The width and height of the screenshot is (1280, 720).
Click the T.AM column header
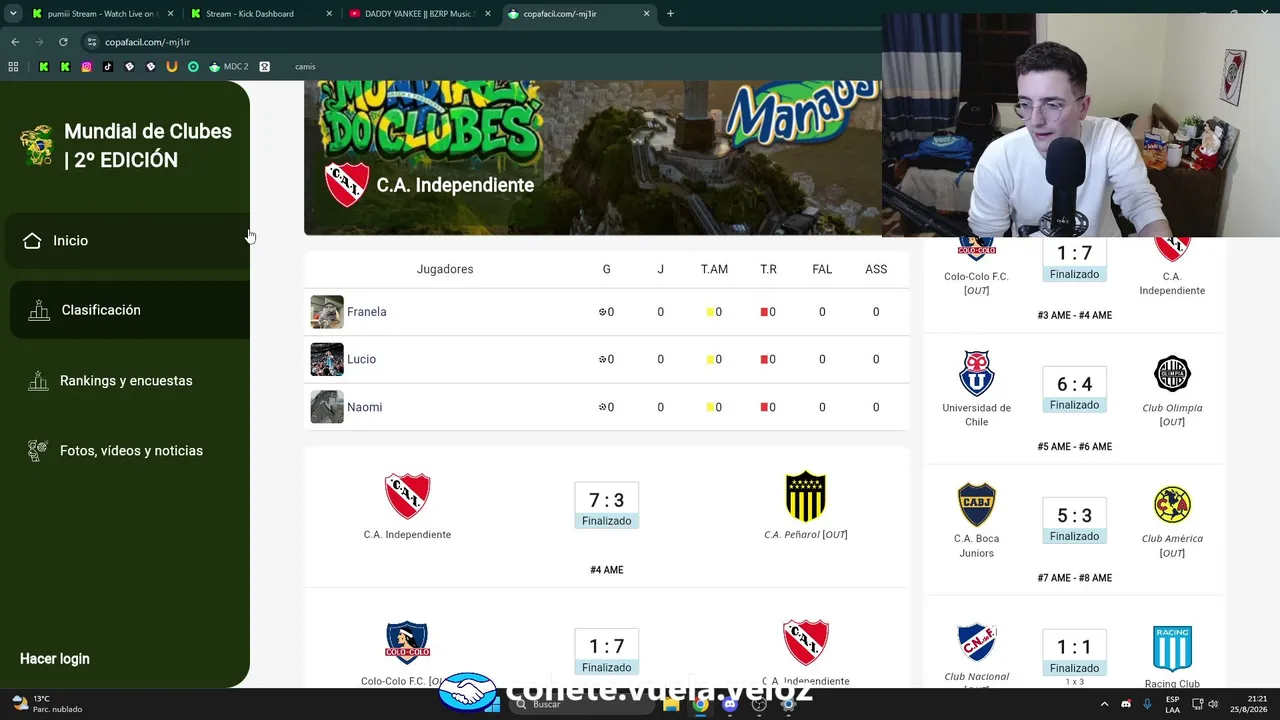click(714, 269)
